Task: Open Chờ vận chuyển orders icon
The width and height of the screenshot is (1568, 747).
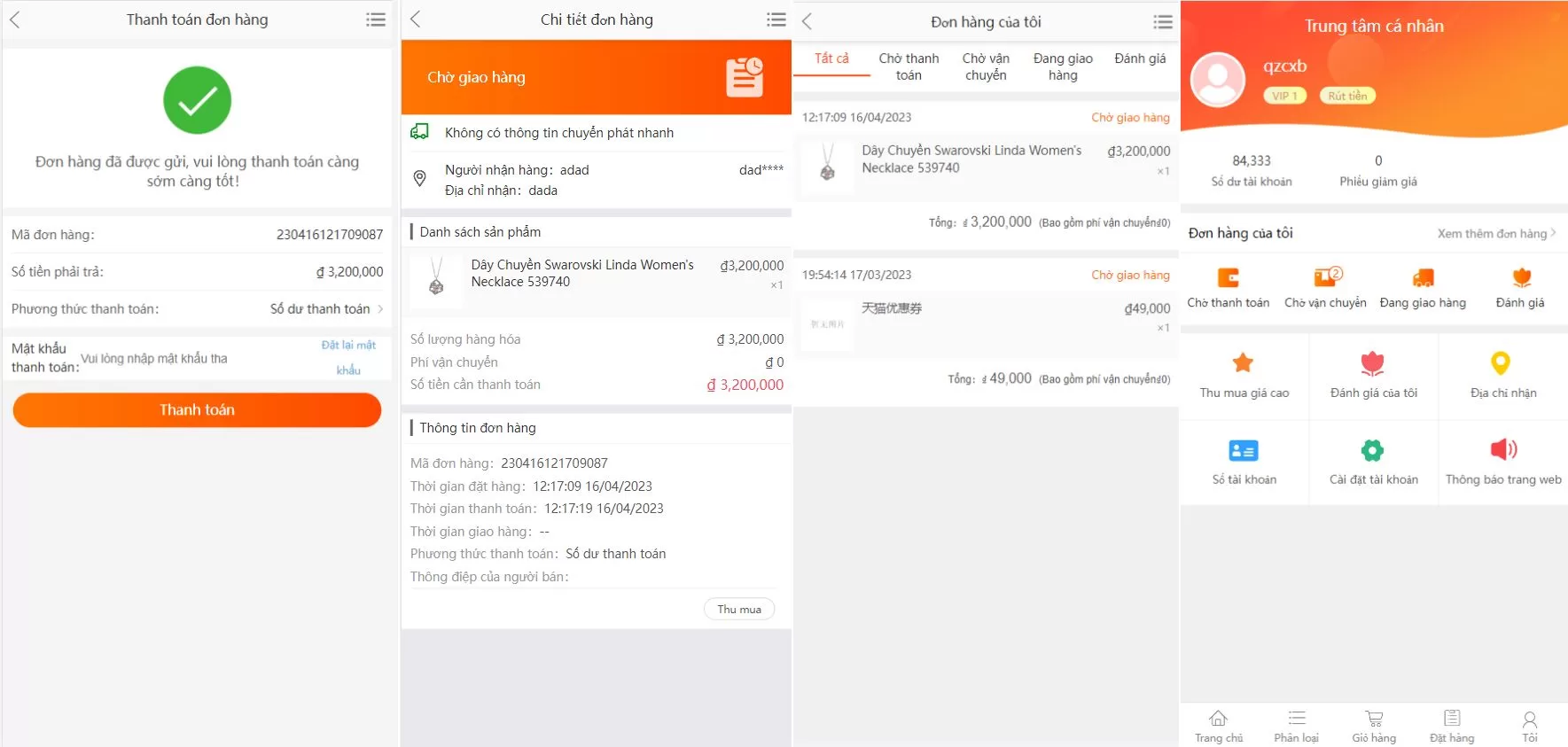Action: pyautogui.click(x=1325, y=278)
